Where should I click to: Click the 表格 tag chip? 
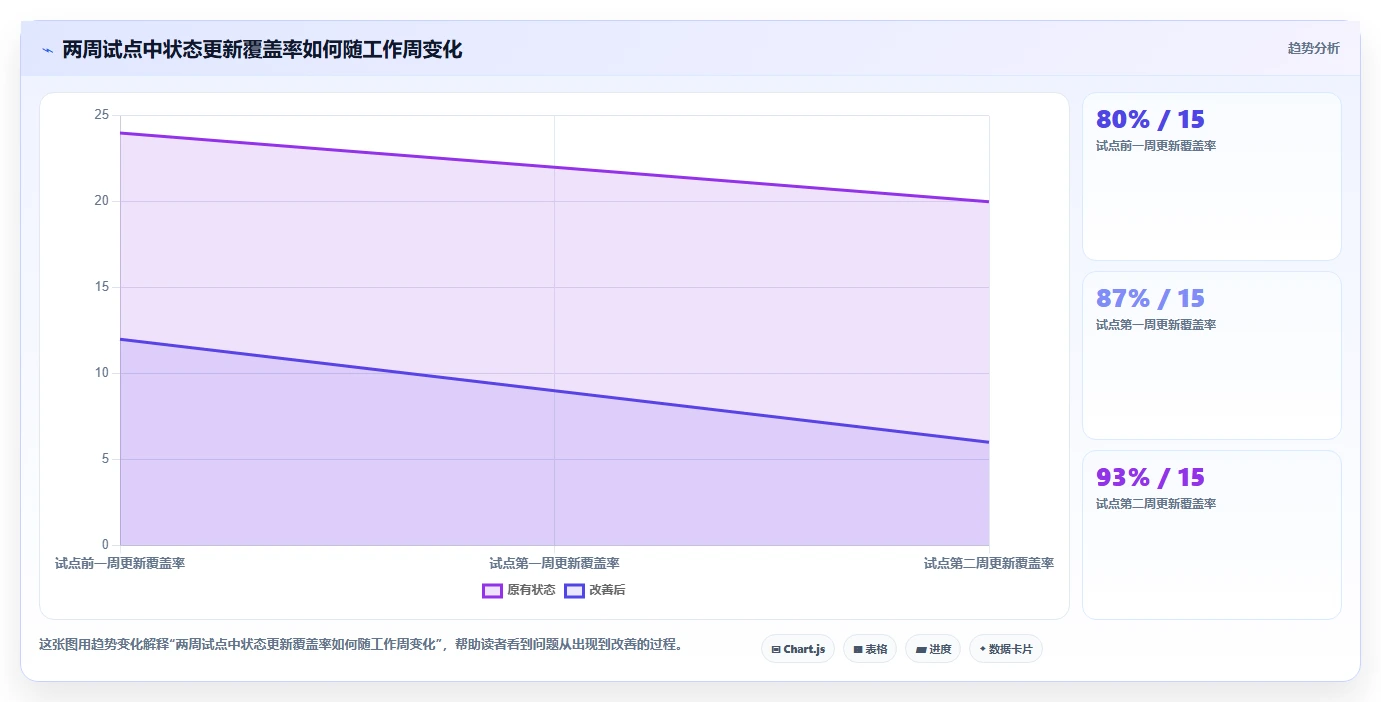(870, 649)
